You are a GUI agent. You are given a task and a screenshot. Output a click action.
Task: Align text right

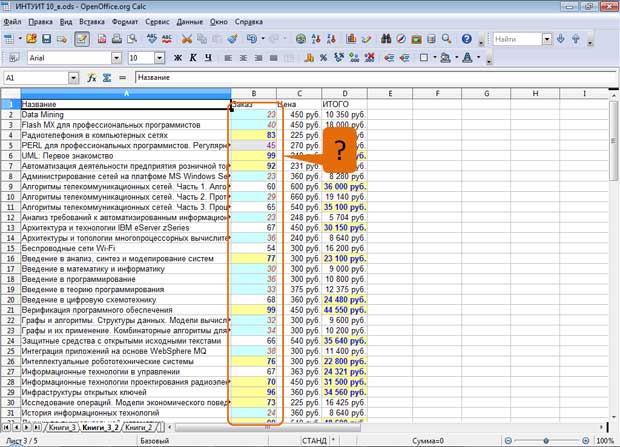click(258, 58)
